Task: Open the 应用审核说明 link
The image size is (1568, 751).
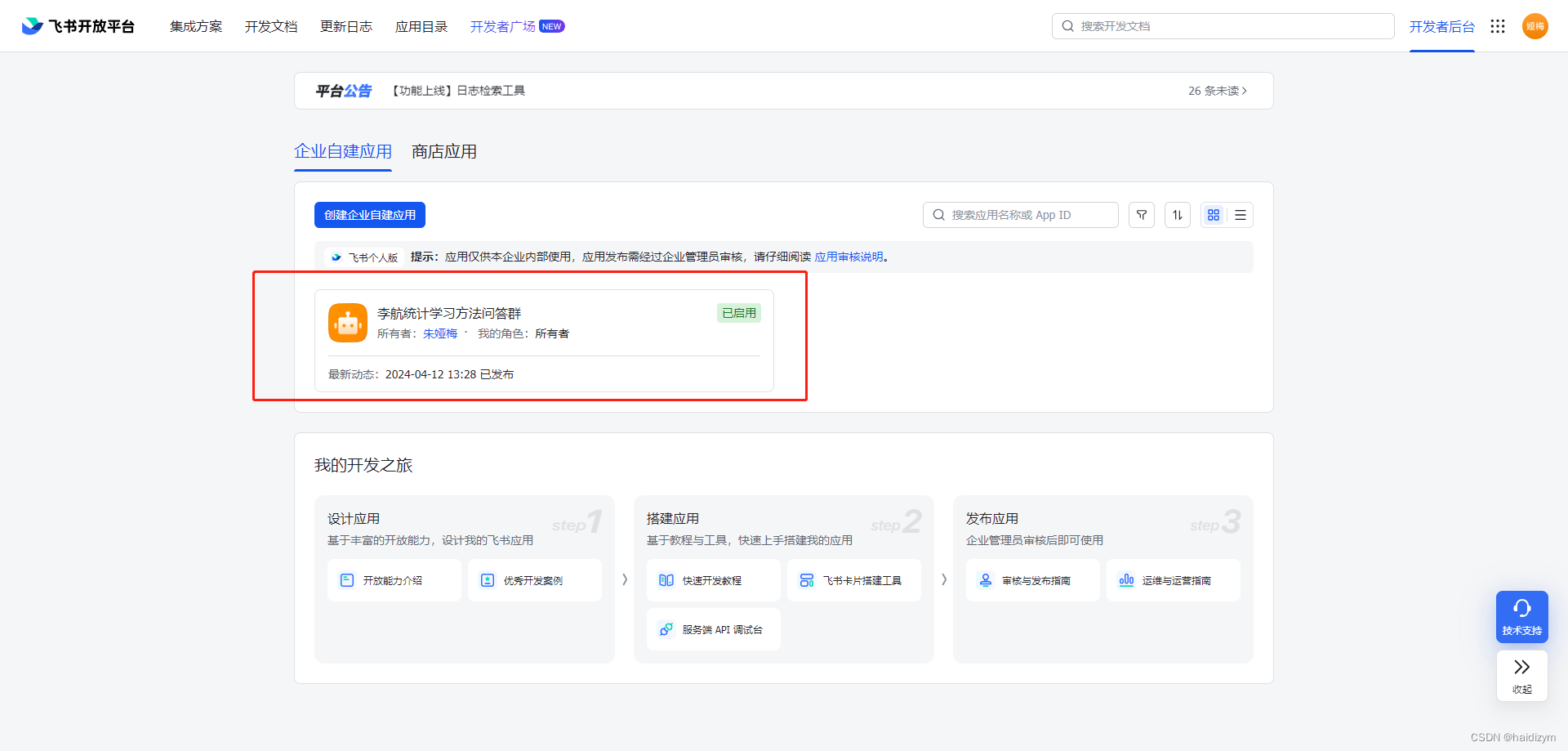Action: pos(849,257)
